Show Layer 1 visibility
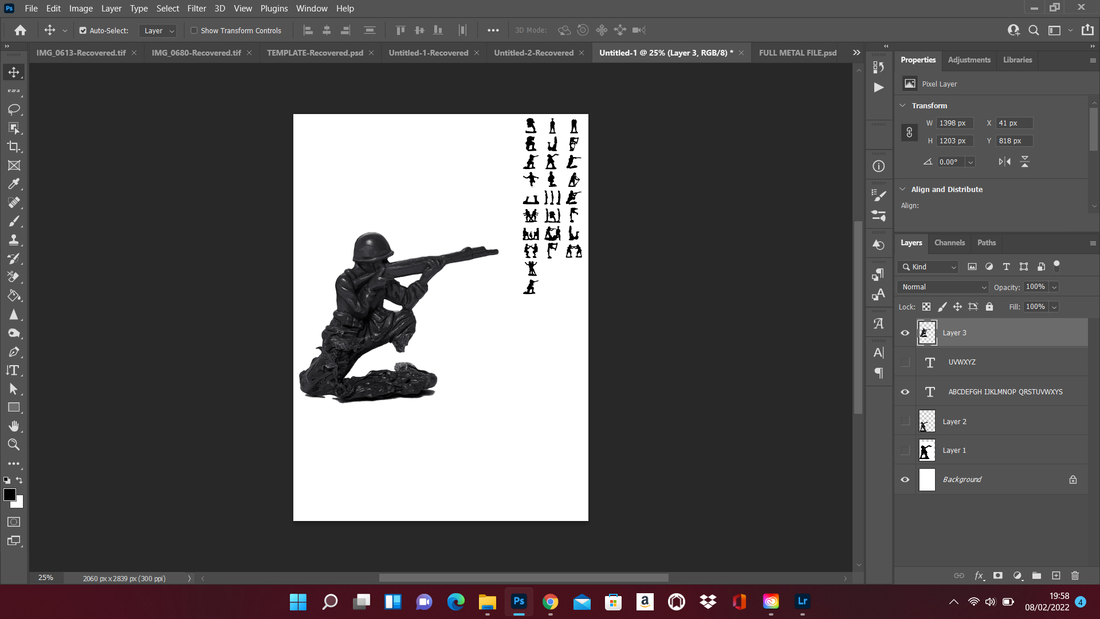This screenshot has height=619, width=1100. coord(905,450)
